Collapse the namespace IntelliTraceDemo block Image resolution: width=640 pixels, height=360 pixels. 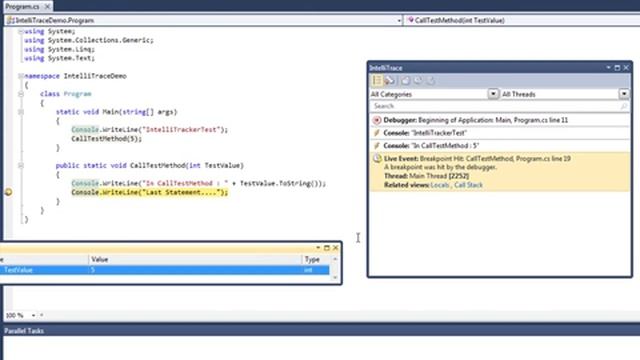(20, 76)
